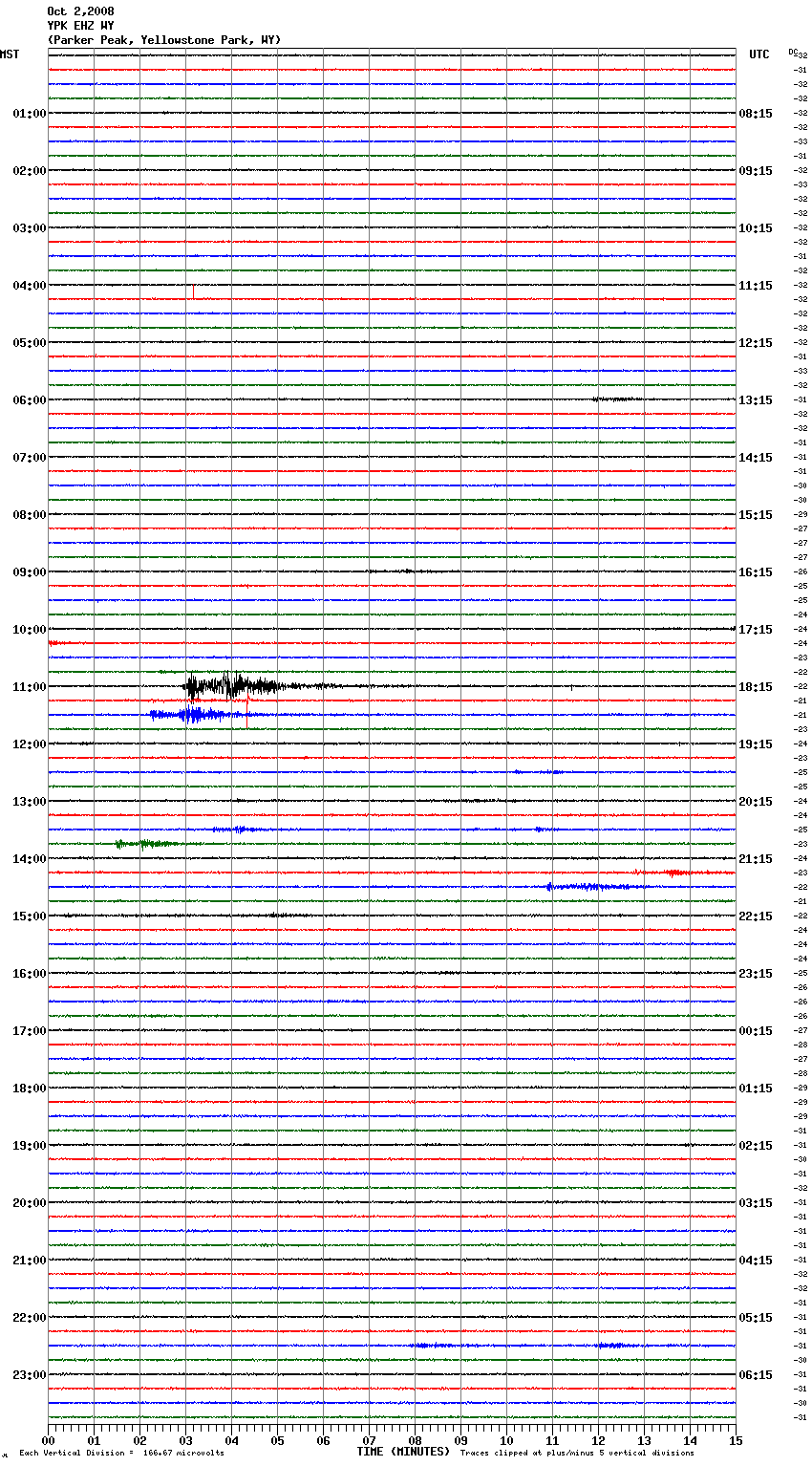The height and width of the screenshot is (1466, 812).
Task: Select the 20:00 MST row label
Action: 30,1203
